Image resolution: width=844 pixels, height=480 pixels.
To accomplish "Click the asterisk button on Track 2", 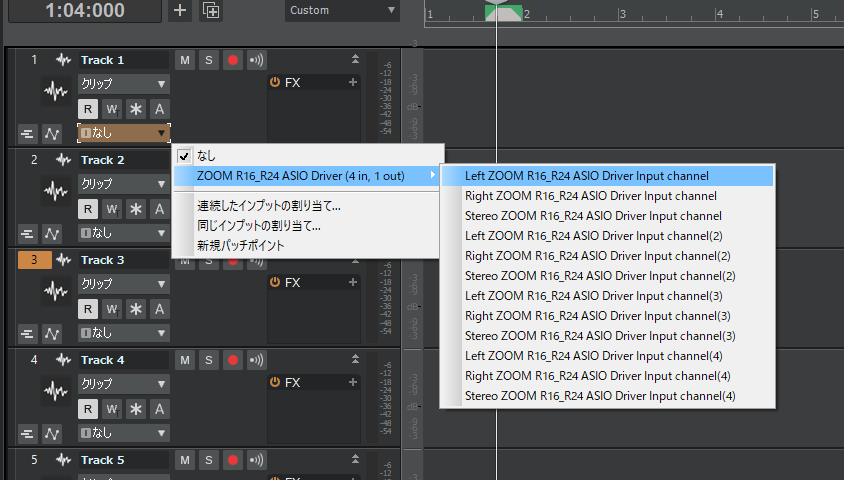I will (136, 209).
